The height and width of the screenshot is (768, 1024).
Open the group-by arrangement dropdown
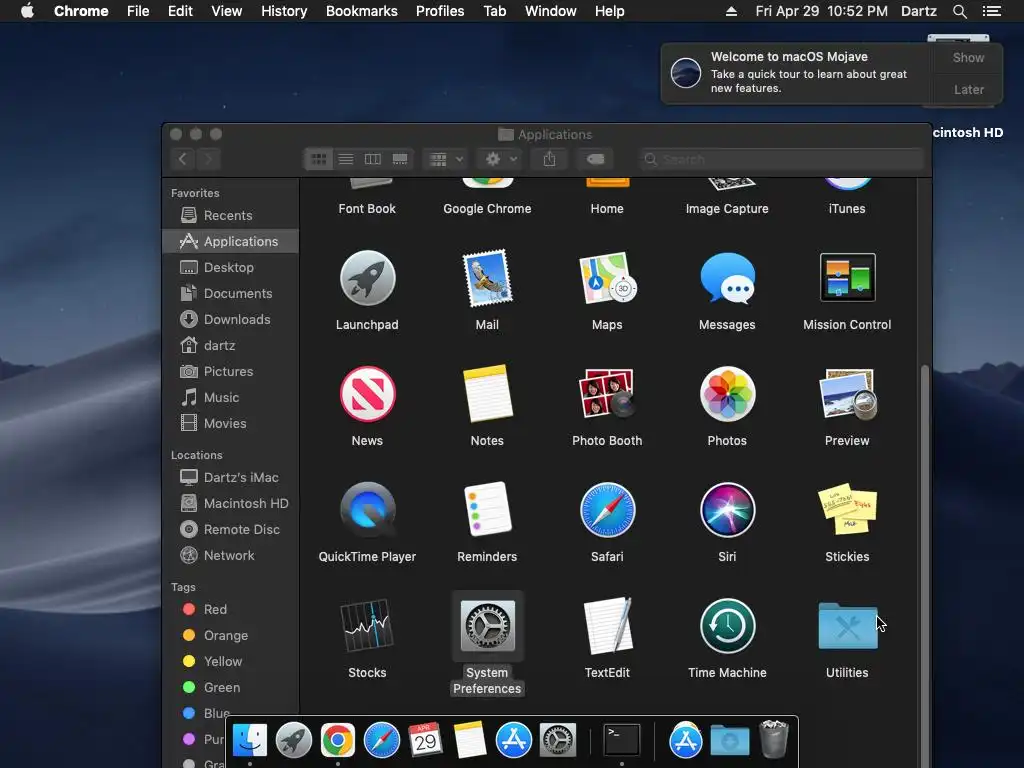point(446,159)
